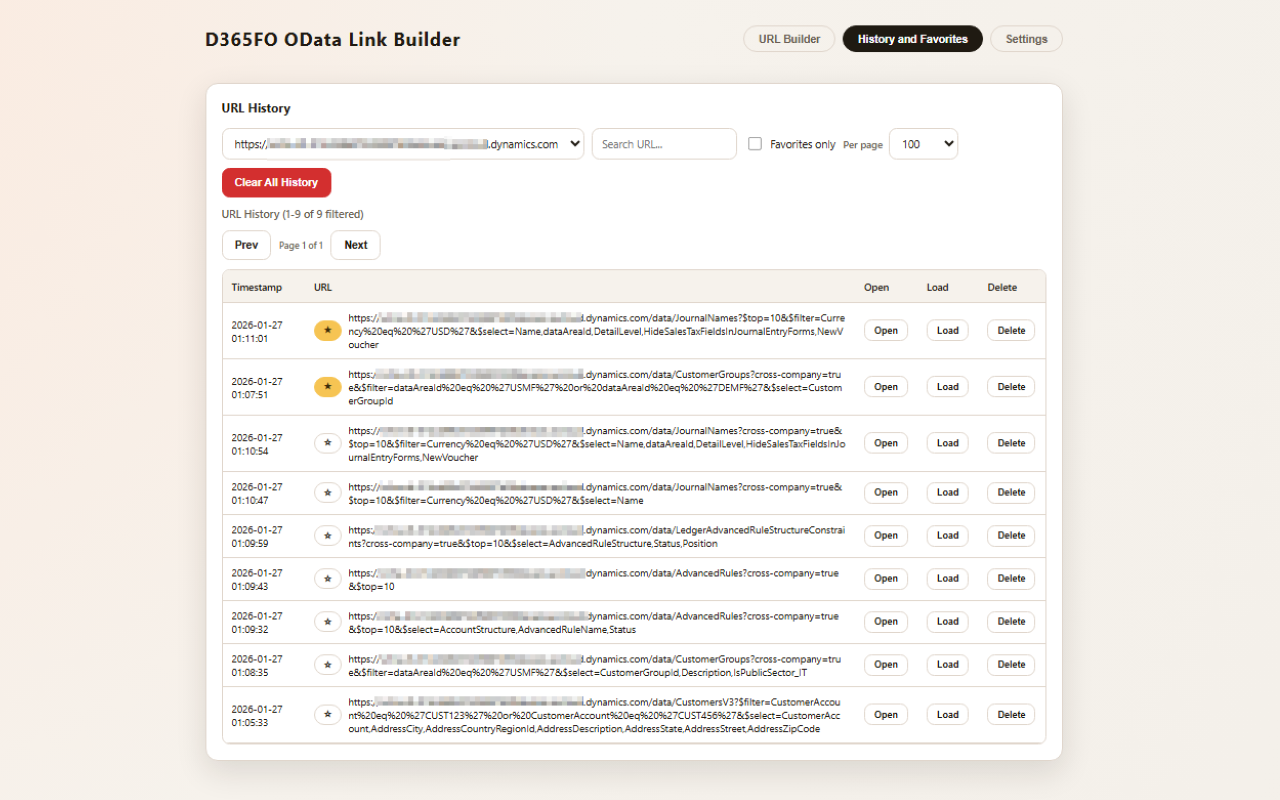Load the 01:11:01 JournalNames URL

tap(947, 330)
